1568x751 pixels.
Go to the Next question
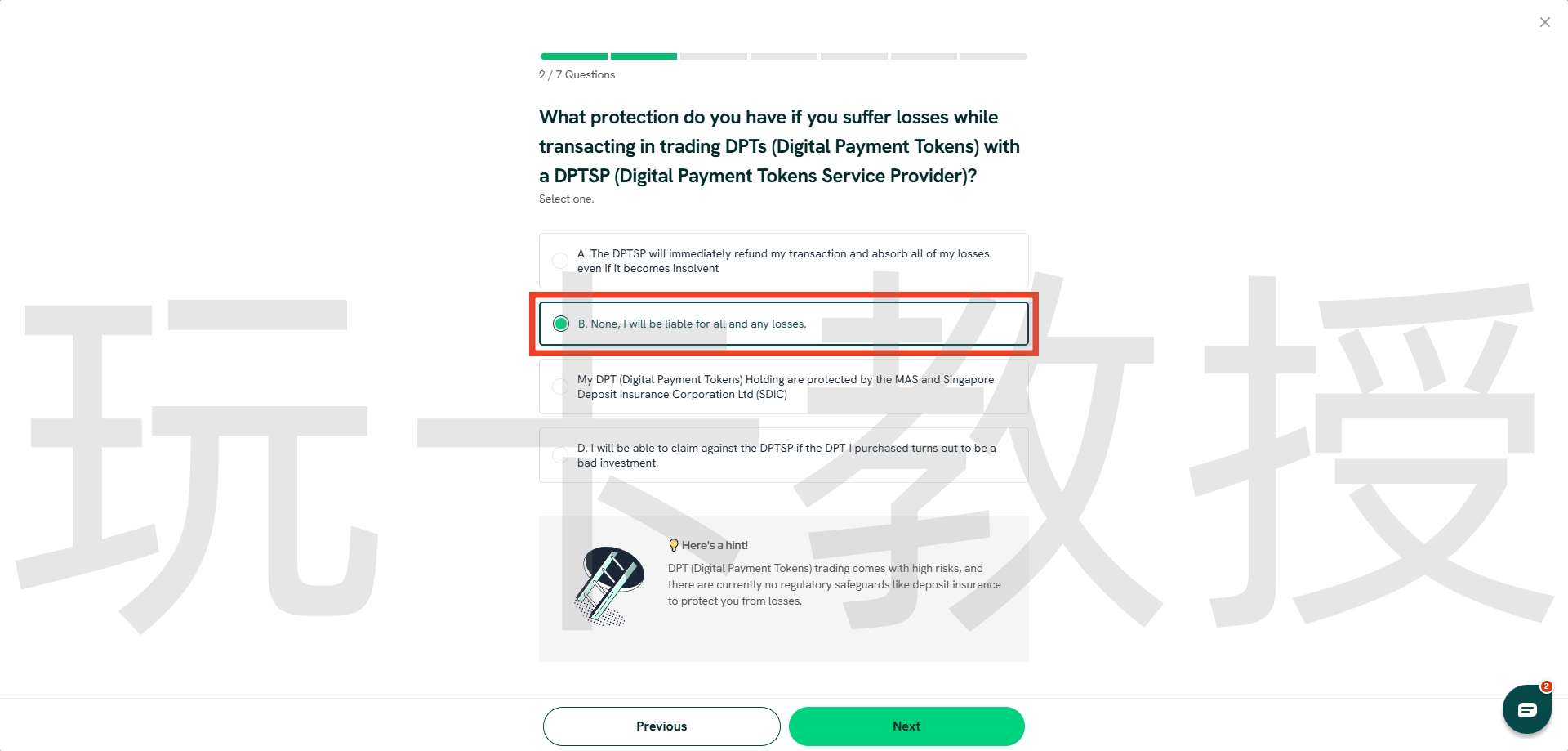pyautogui.click(x=906, y=726)
